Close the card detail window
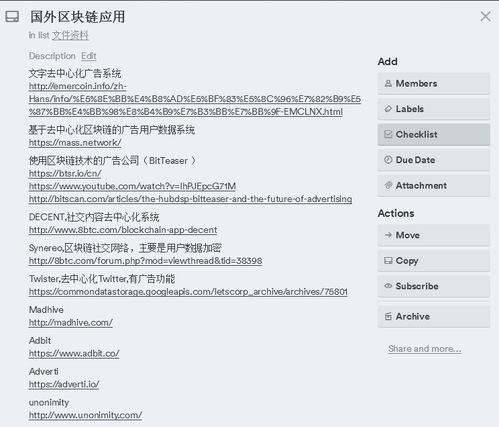 (x=485, y=16)
